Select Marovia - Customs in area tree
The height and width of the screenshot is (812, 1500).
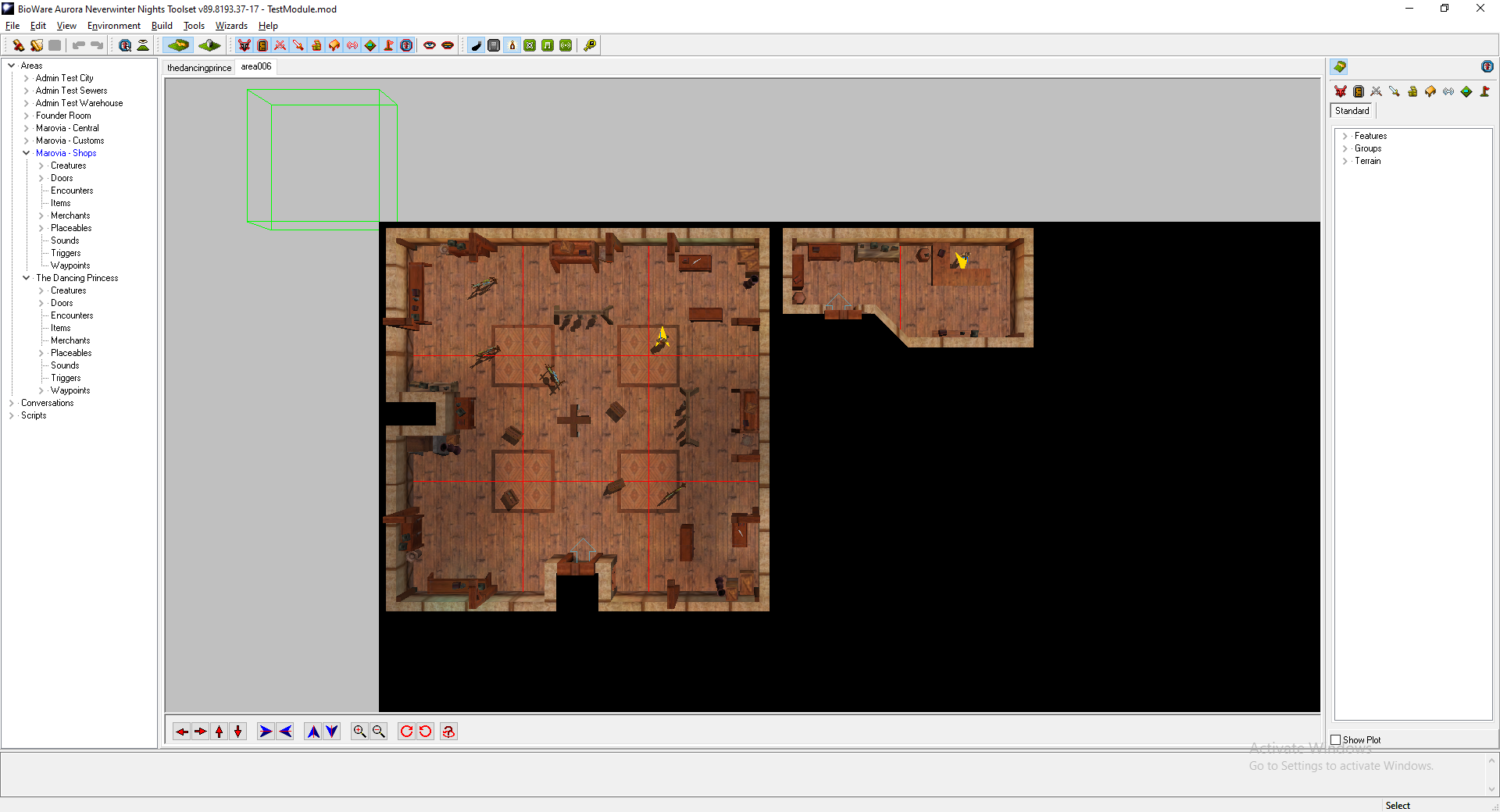pos(70,141)
